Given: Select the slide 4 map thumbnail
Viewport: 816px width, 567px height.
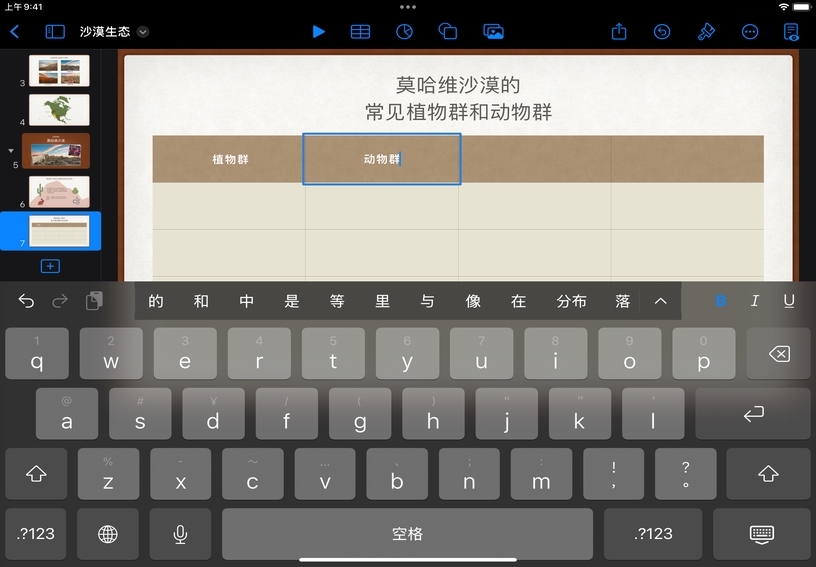Looking at the screenshot, I should coord(59,110).
